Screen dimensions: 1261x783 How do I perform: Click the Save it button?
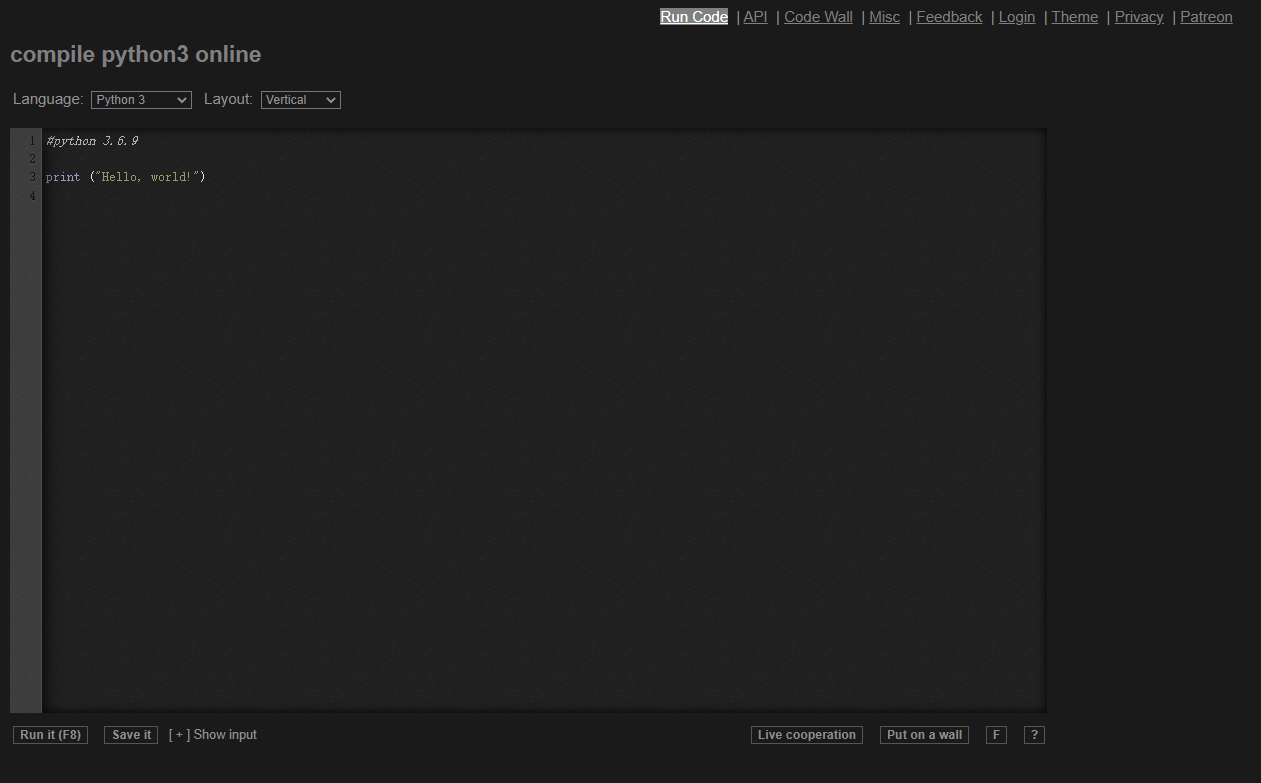[x=131, y=735]
